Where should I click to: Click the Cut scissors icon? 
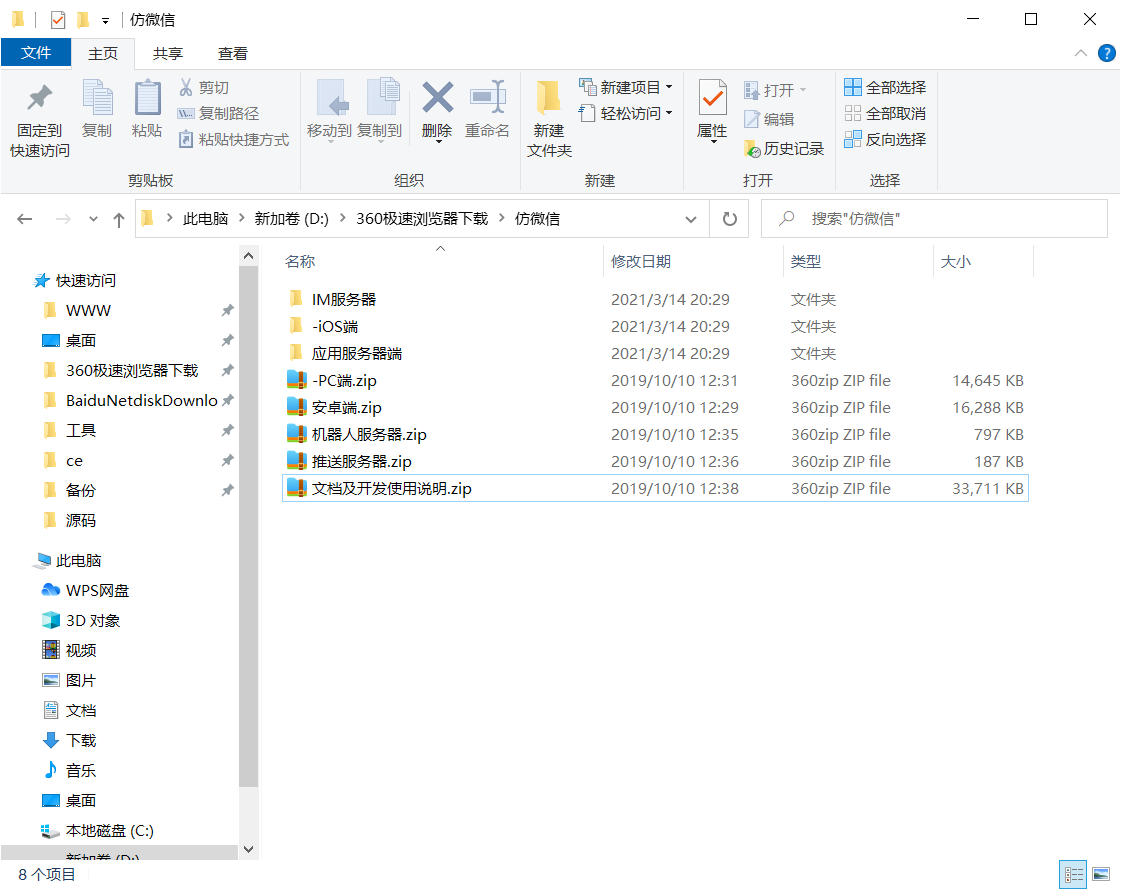(186, 87)
